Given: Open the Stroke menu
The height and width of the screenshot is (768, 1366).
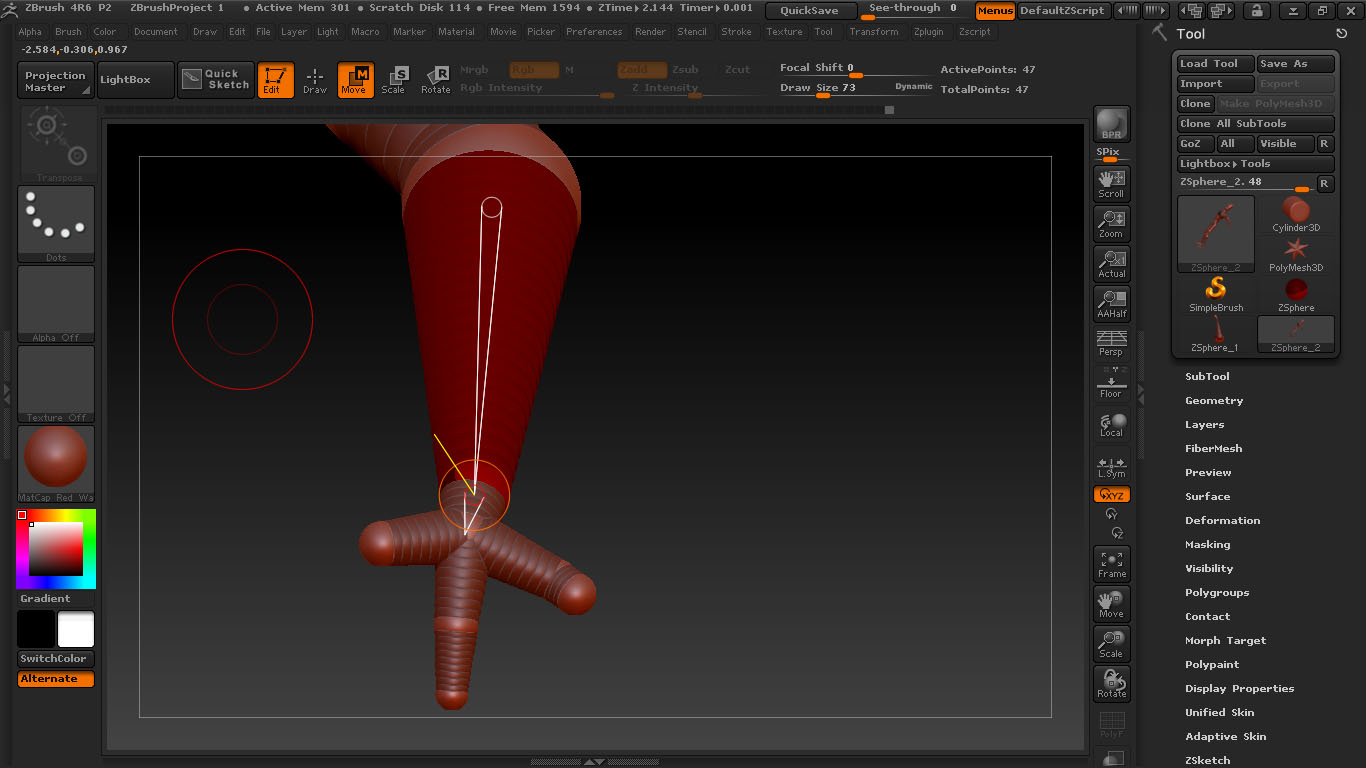Looking at the screenshot, I should point(736,32).
